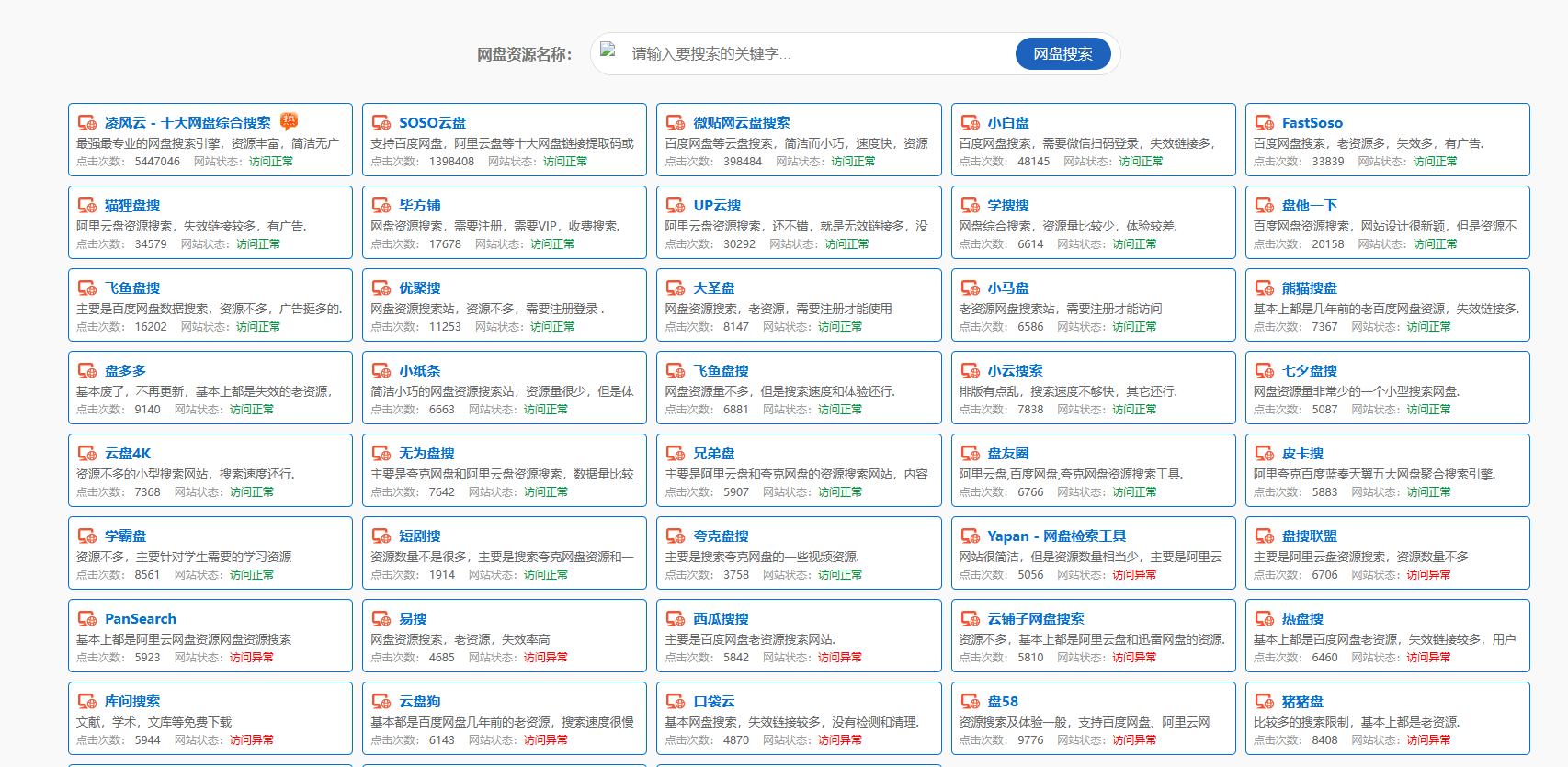1568x767 pixels.
Task: Open the 口袋云 link
Action: [714, 701]
